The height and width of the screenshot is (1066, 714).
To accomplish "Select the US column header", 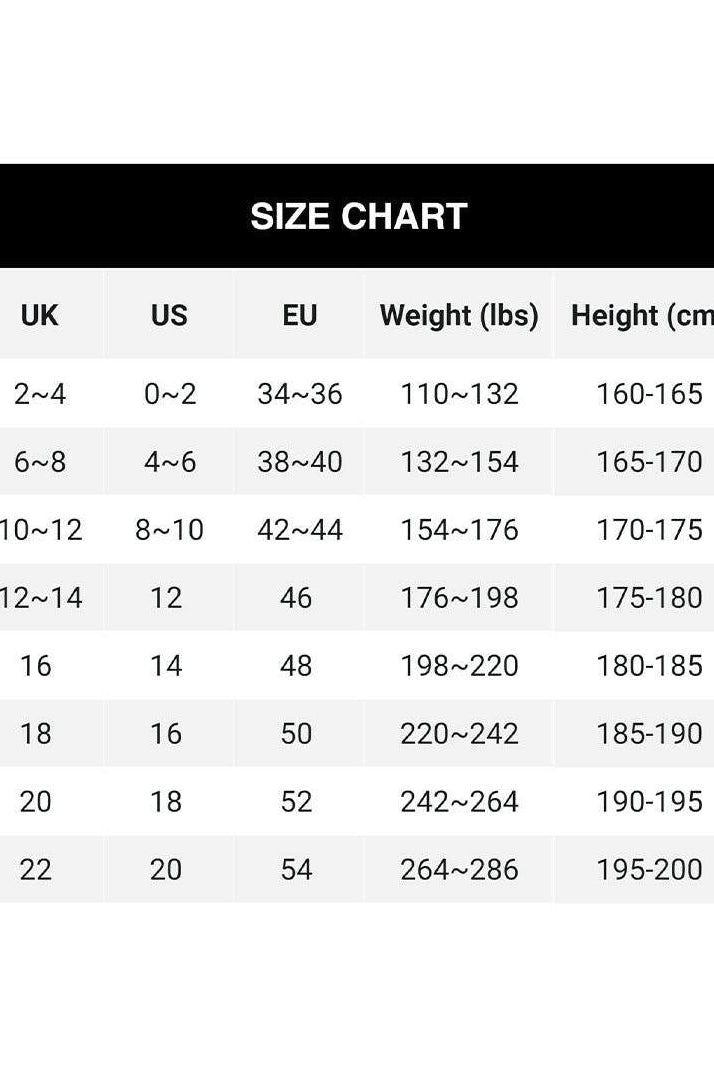I will [169, 316].
